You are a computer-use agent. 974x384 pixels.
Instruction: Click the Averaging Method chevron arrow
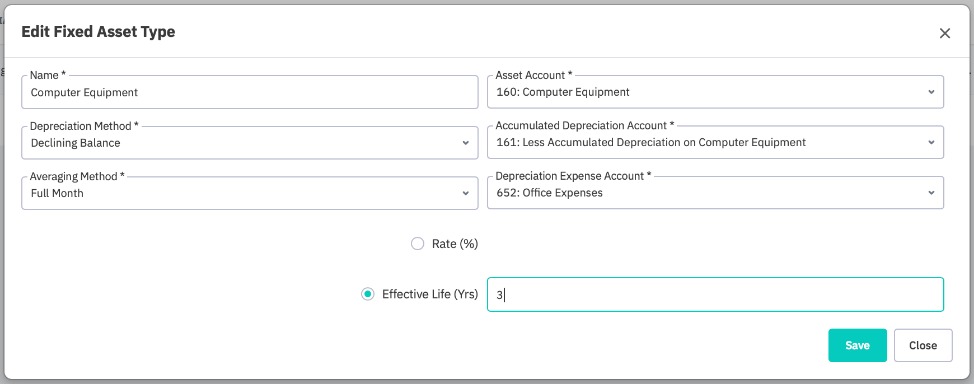click(x=465, y=193)
